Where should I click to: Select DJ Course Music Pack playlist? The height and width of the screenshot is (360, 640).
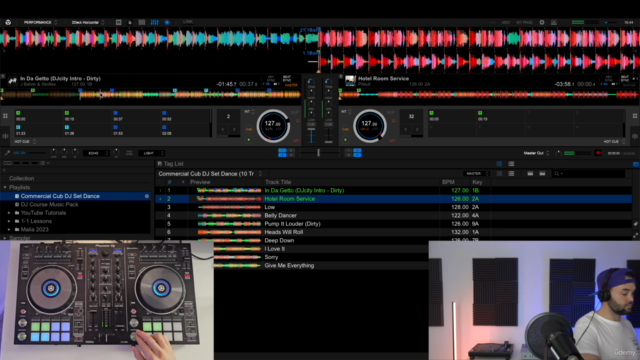point(49,204)
